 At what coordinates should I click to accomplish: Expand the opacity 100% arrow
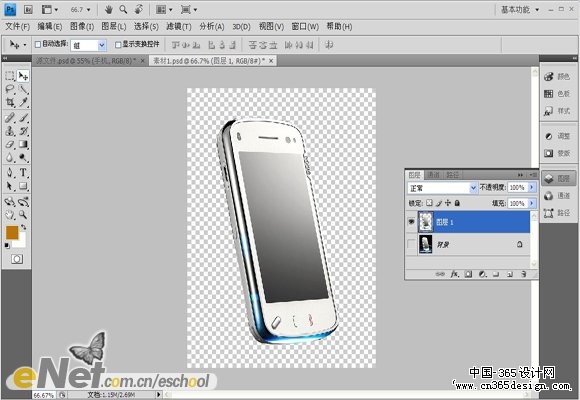[x=532, y=187]
